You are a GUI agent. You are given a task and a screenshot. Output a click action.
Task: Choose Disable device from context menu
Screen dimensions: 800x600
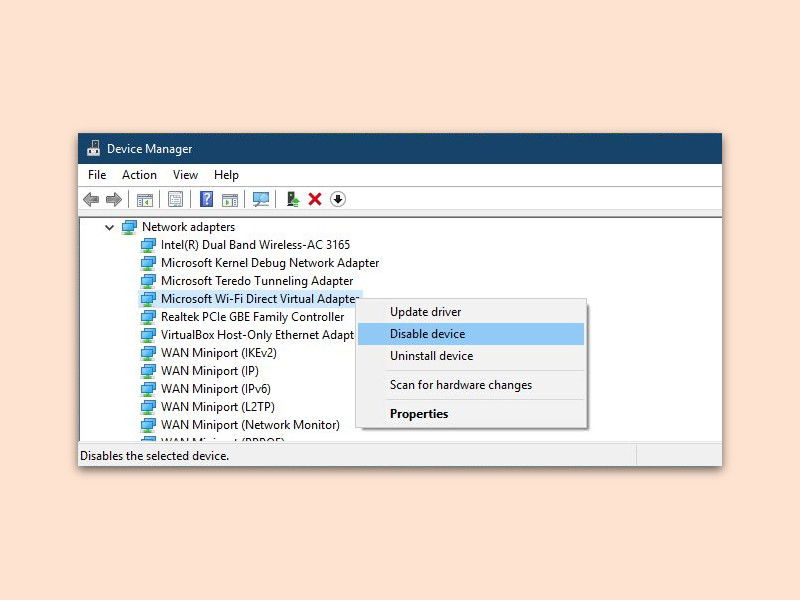(471, 334)
